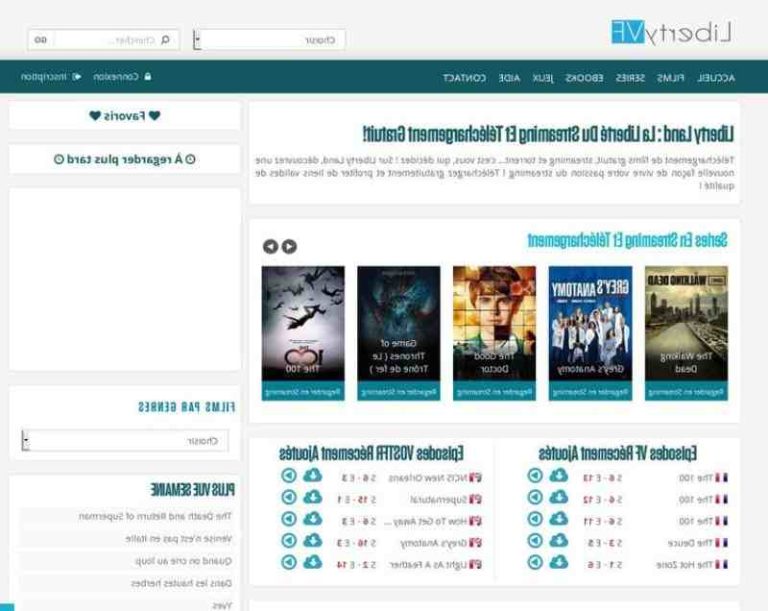The image size is (768, 611).
Task: Open the Game of Thrones poster thumbnail
Action: pyautogui.click(x=399, y=323)
